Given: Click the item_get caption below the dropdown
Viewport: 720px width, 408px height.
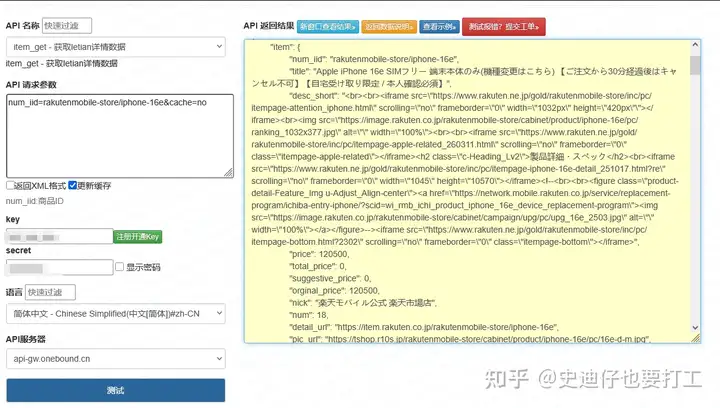Looking at the screenshot, I should click(x=62, y=63).
